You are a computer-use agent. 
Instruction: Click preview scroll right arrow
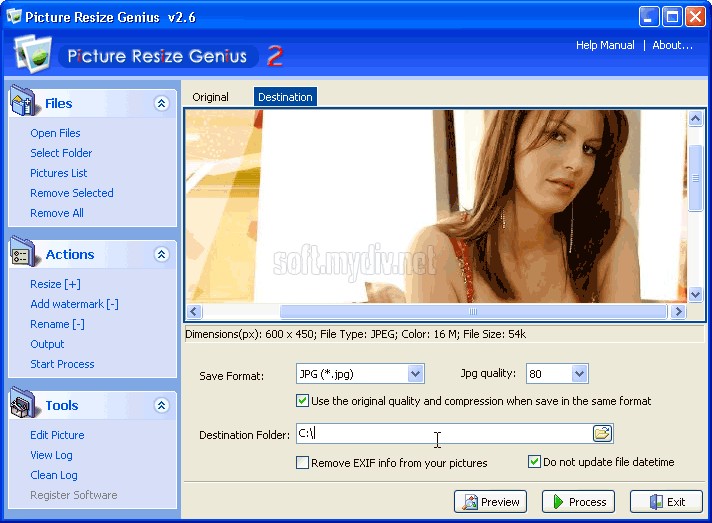[678, 311]
